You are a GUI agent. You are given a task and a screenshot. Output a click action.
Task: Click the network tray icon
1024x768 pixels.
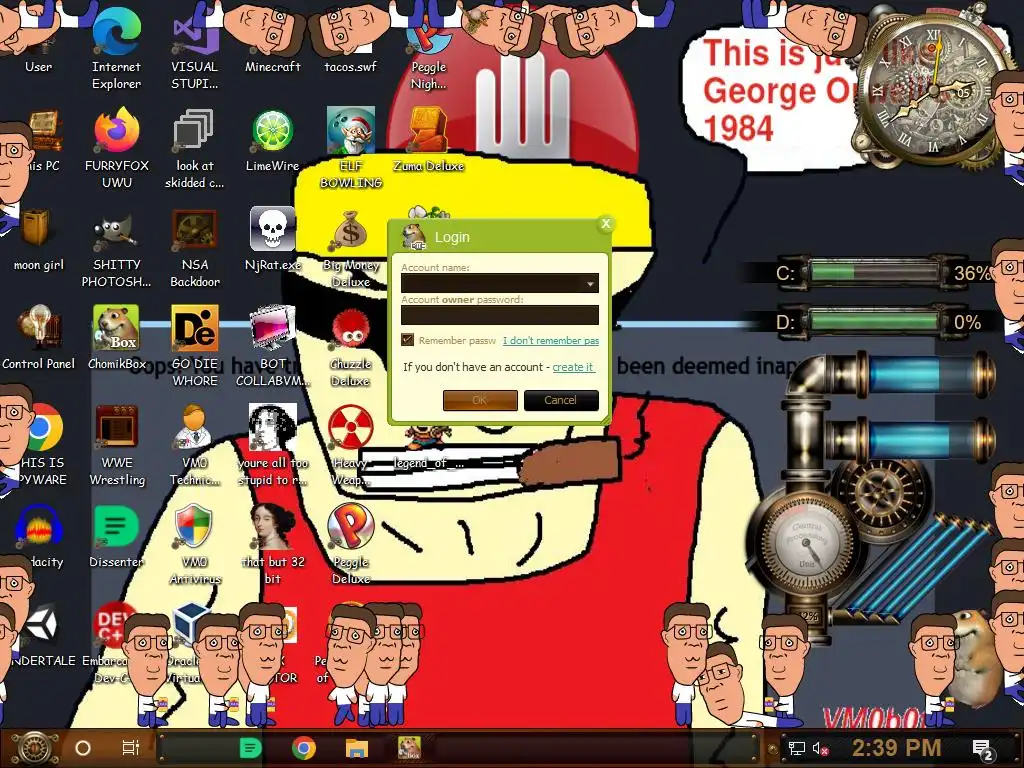[x=796, y=748]
